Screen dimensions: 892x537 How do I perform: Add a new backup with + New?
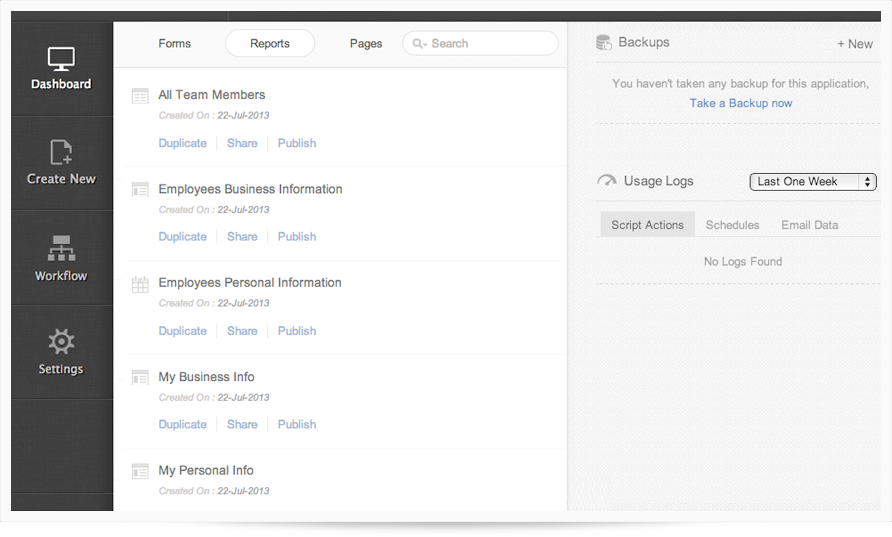coord(854,44)
